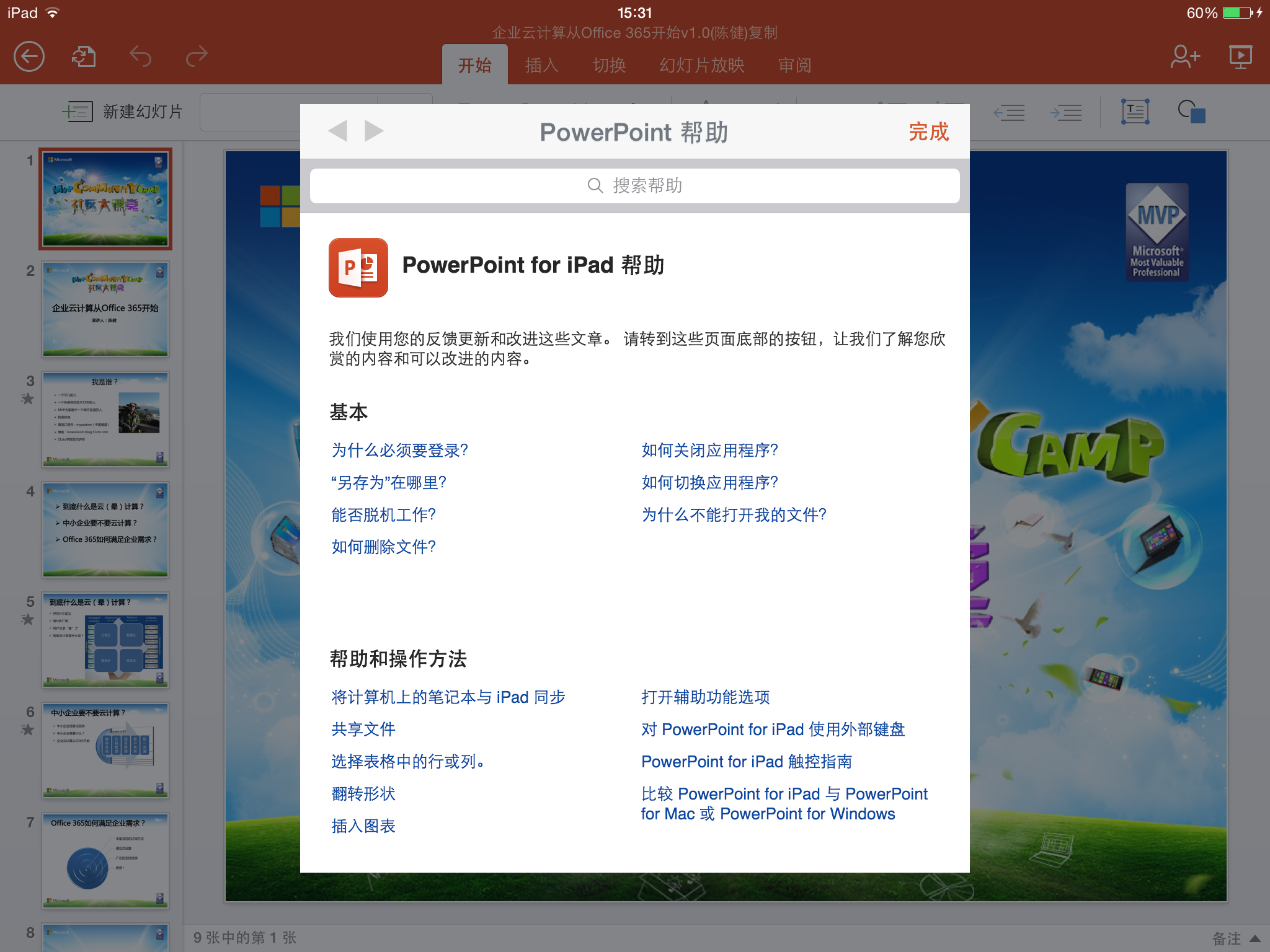
Task: Click the 搜索帮助 search field
Action: tap(635, 185)
